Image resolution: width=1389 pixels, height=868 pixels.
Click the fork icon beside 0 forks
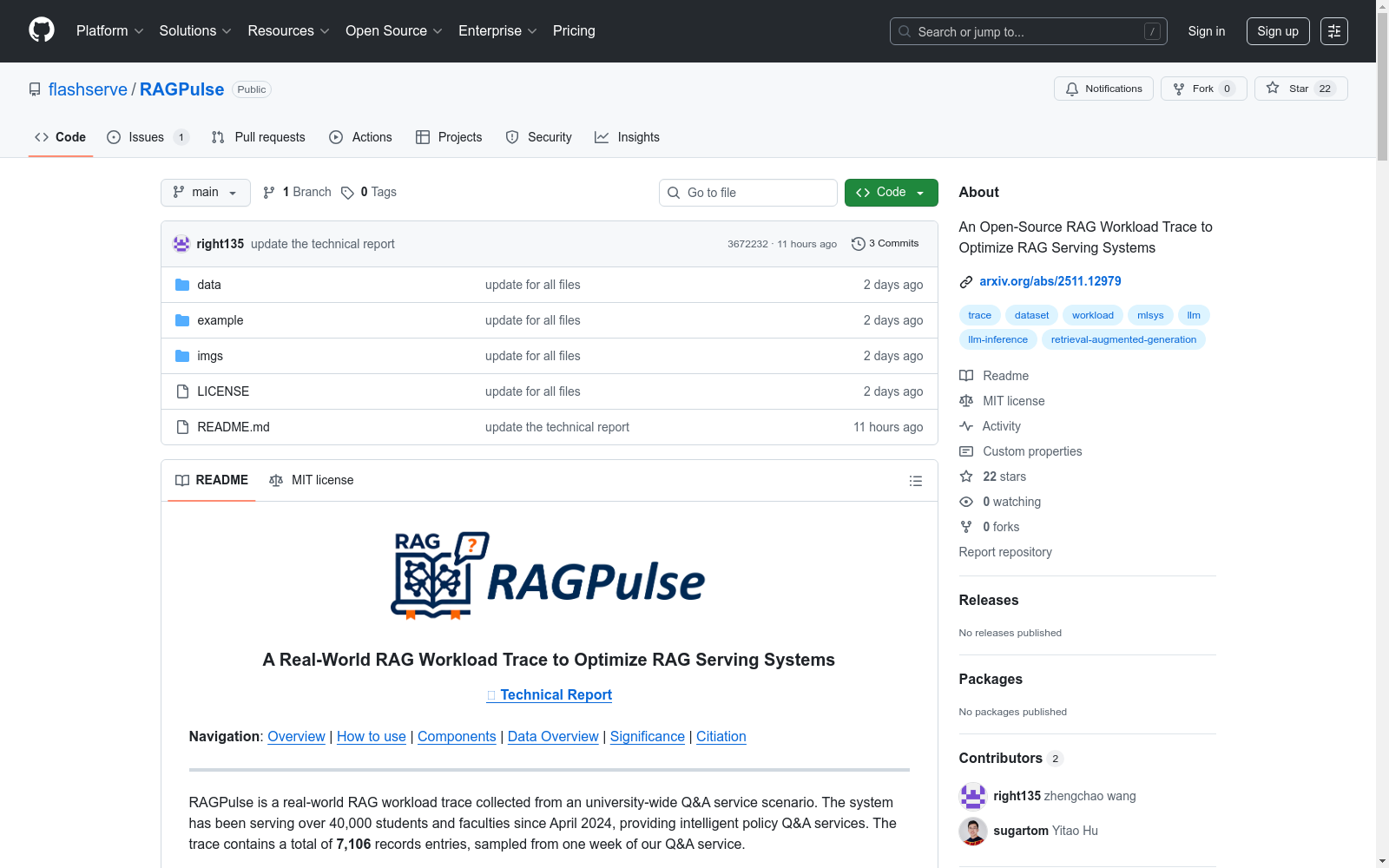[966, 527]
